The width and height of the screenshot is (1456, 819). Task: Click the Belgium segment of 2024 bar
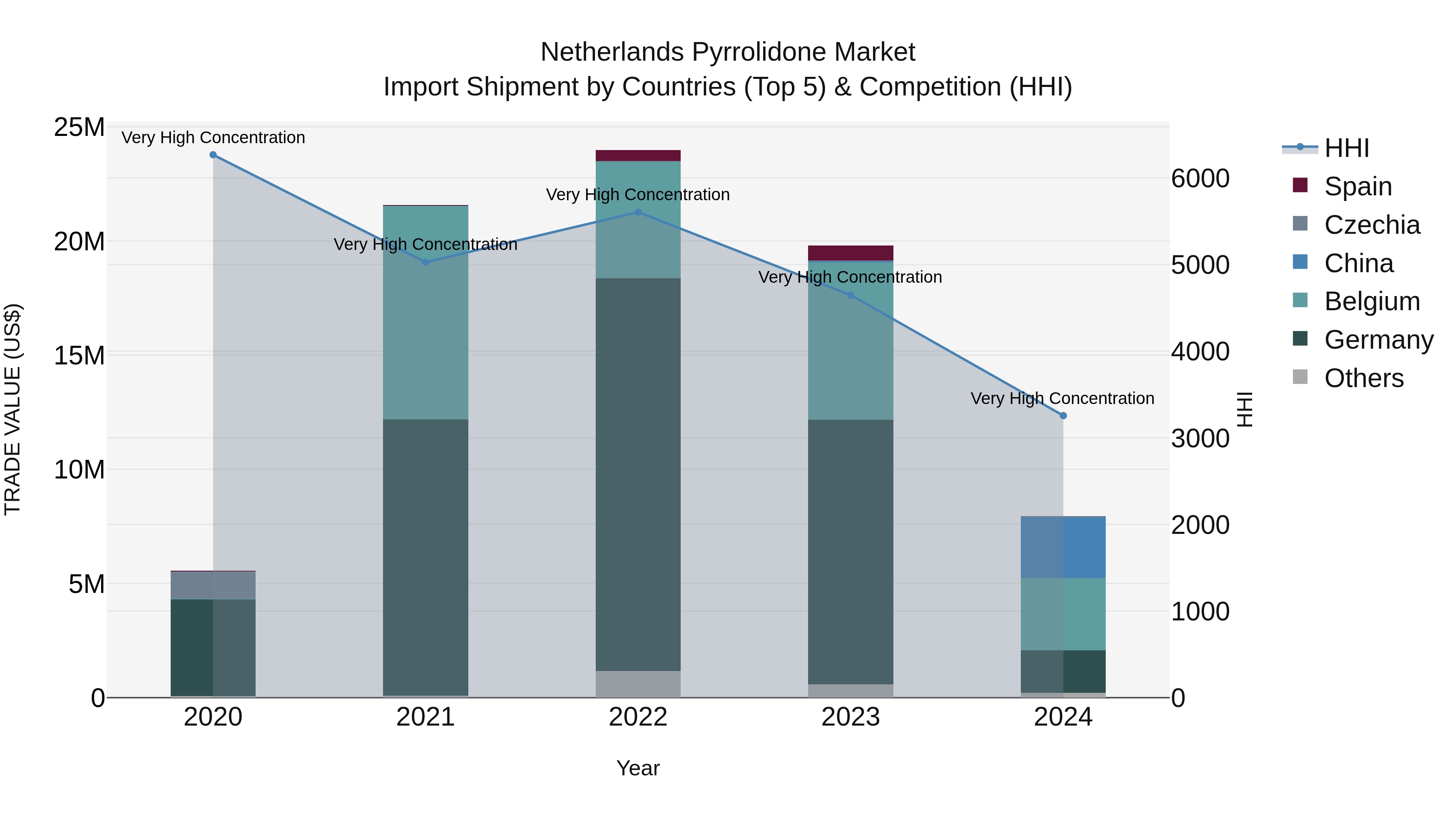(1063, 614)
